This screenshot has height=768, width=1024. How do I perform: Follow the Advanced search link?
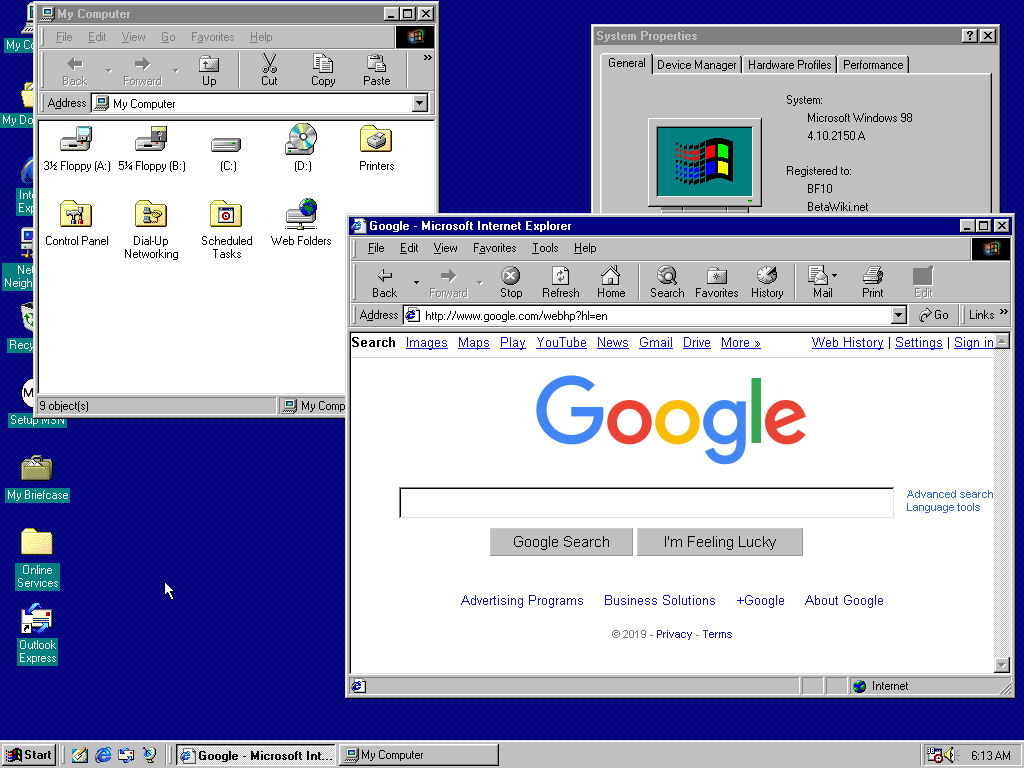click(949, 494)
